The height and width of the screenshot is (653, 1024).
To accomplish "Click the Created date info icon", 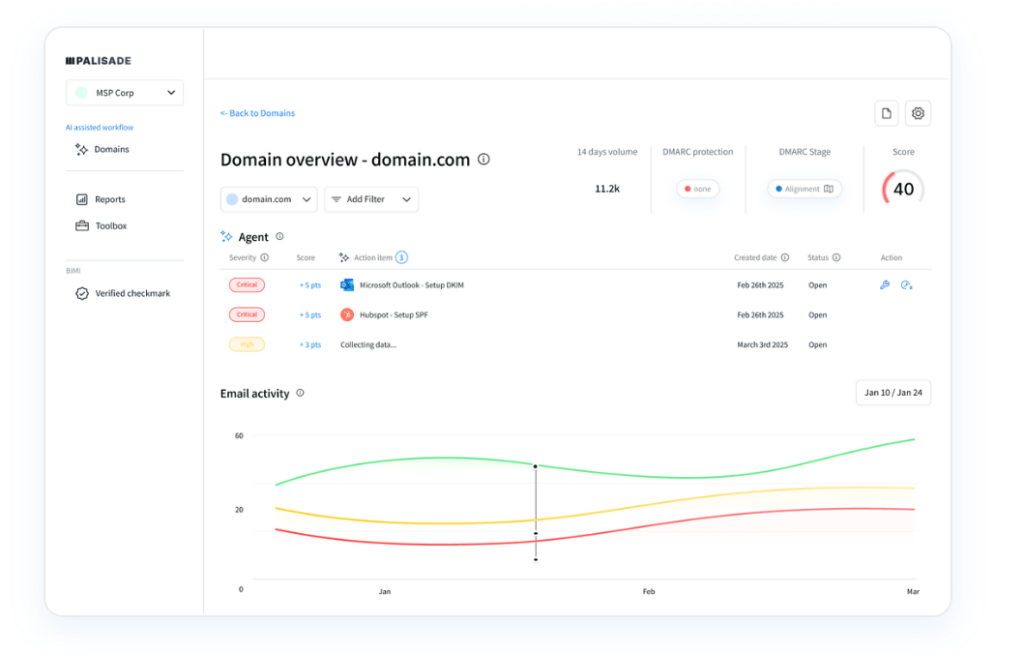I will [785, 258].
